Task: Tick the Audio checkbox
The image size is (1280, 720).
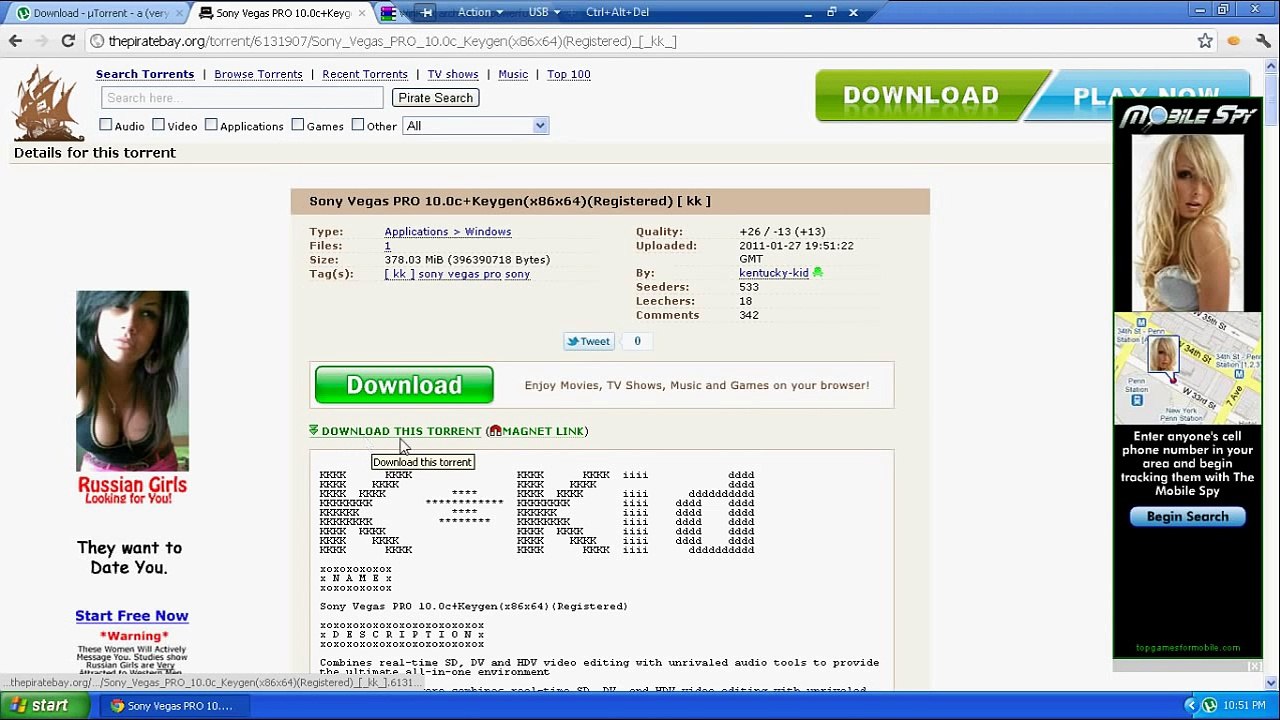Action: tap(106, 125)
